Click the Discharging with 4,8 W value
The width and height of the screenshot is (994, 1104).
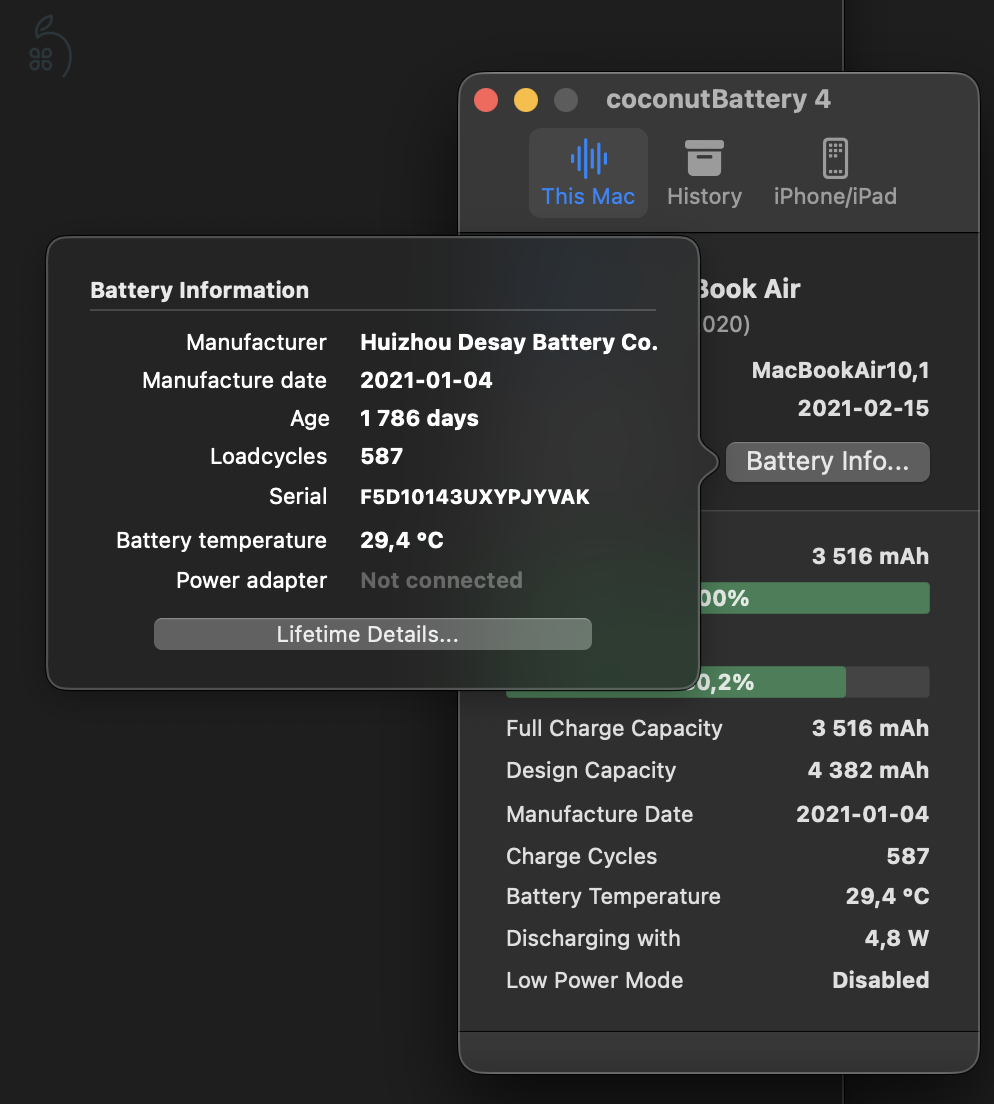pos(896,938)
